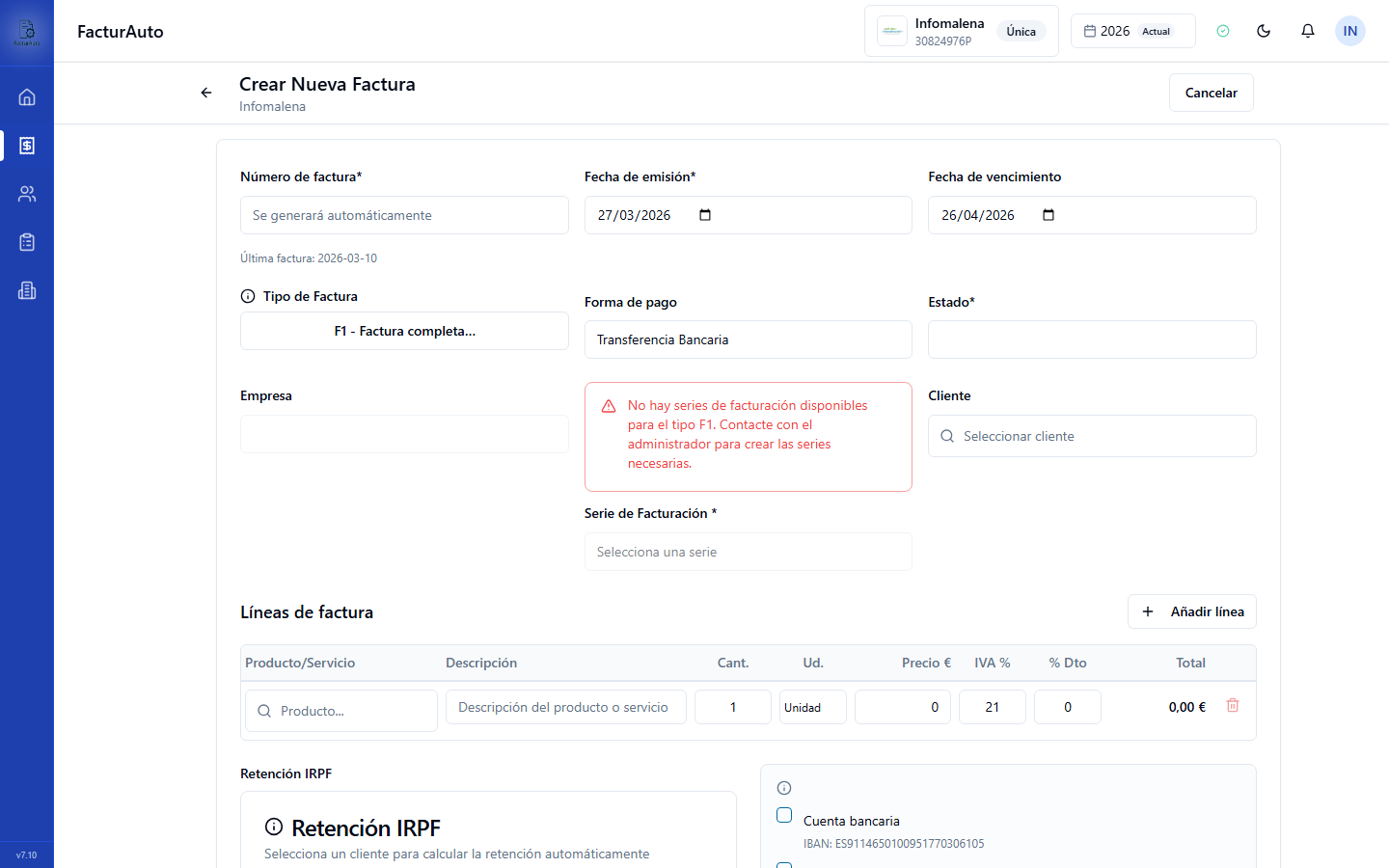
Task: Click the v7.10 version label
Action: pos(27,855)
